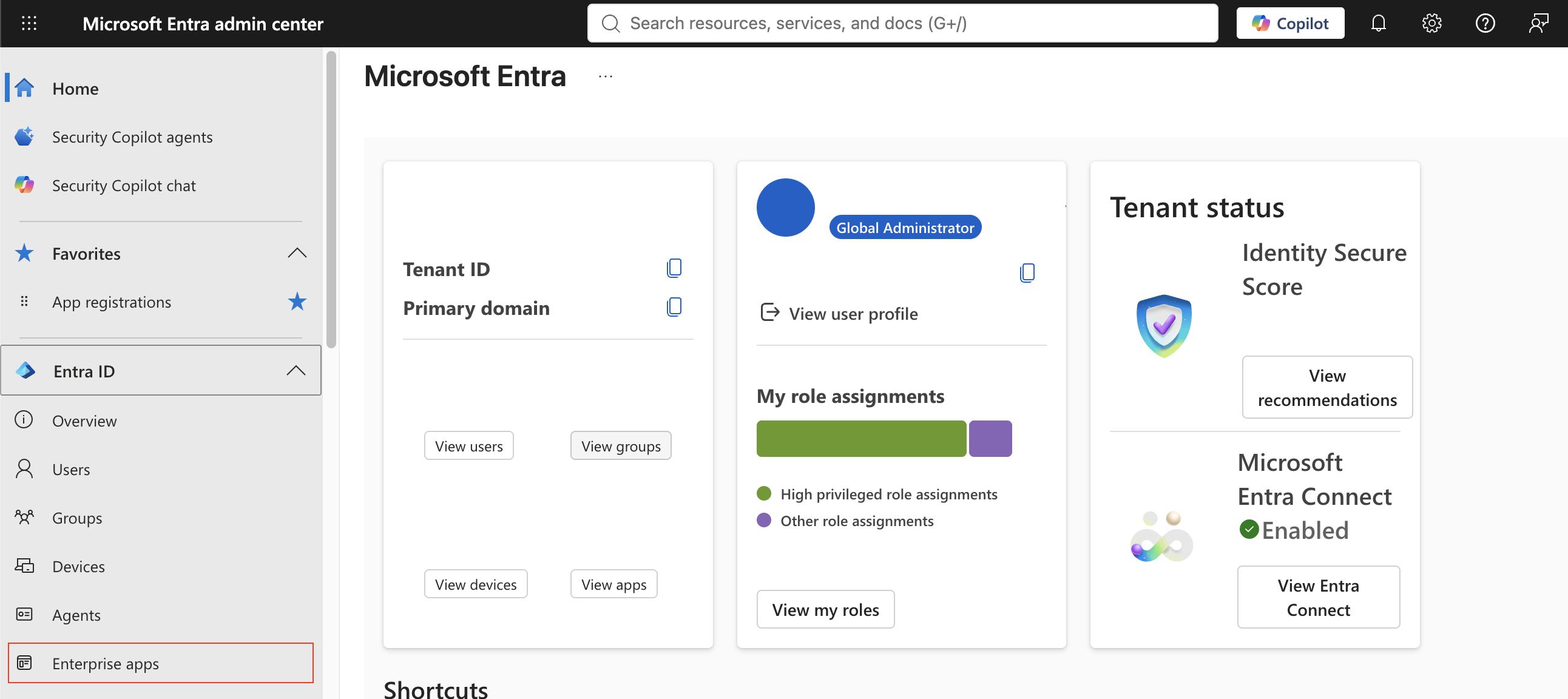Screen dimensions: 1568x699
Task: Click the Identity Secure Score shield icon
Action: coord(1163,326)
